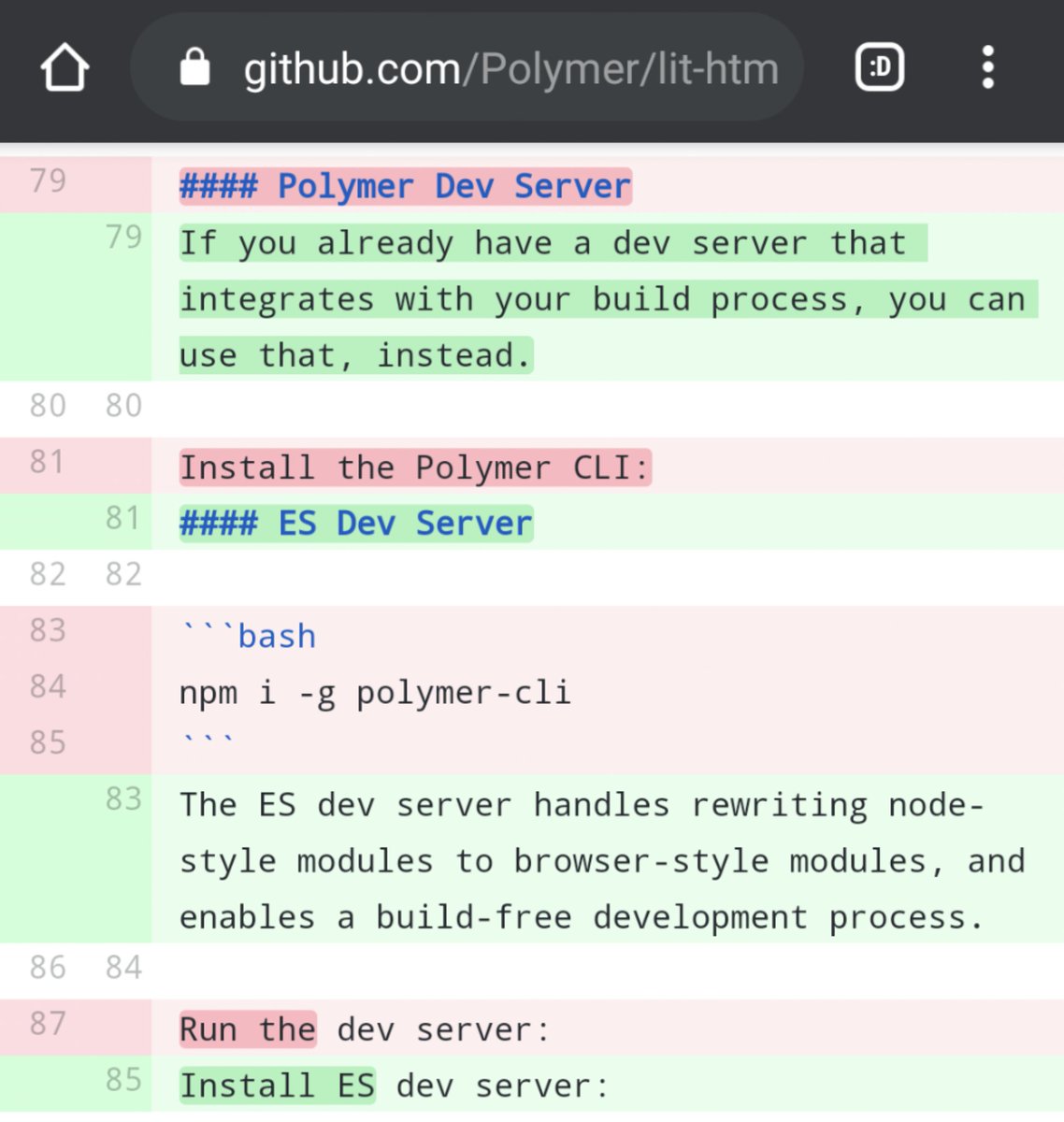Click text 'The ES dev server handles rewriting node-'
Viewport: 1064px width, 1122px height.
[x=582, y=804]
